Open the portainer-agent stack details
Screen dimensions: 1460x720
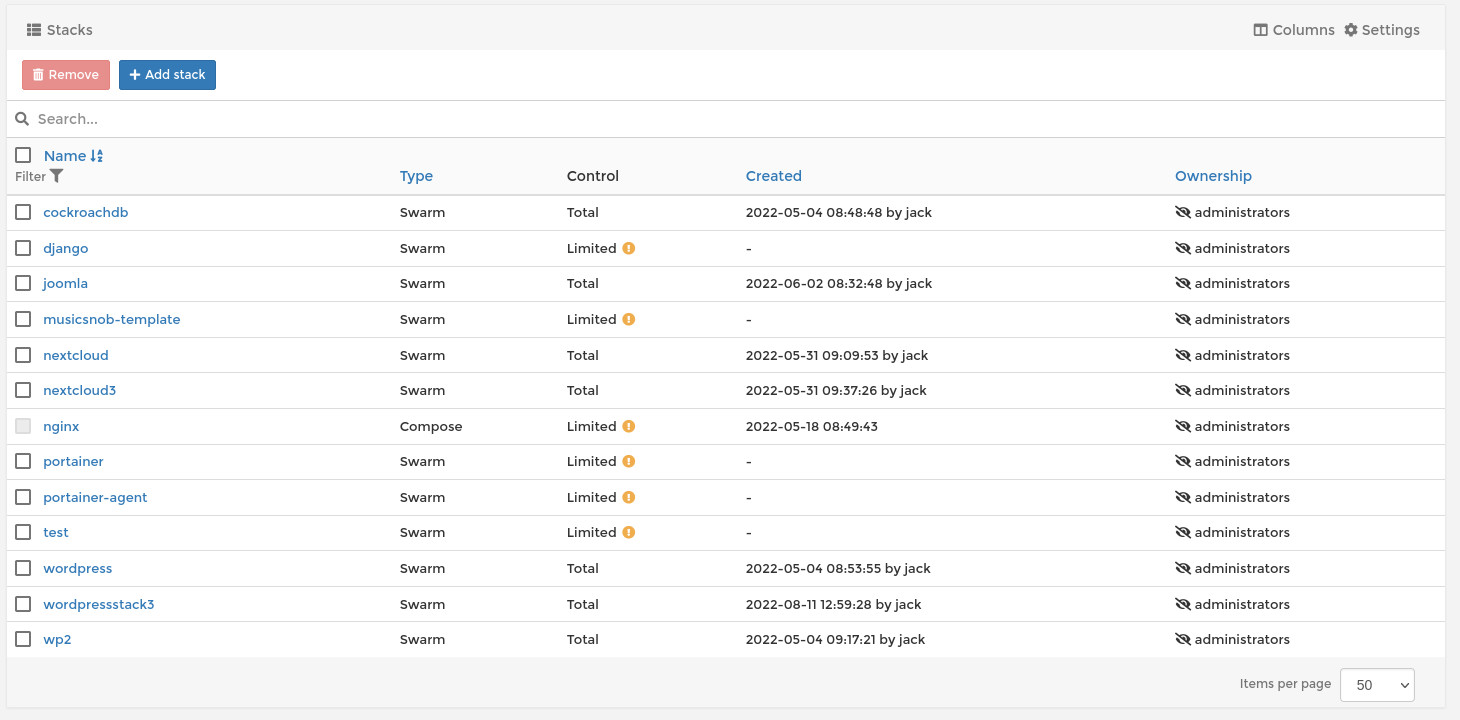95,498
